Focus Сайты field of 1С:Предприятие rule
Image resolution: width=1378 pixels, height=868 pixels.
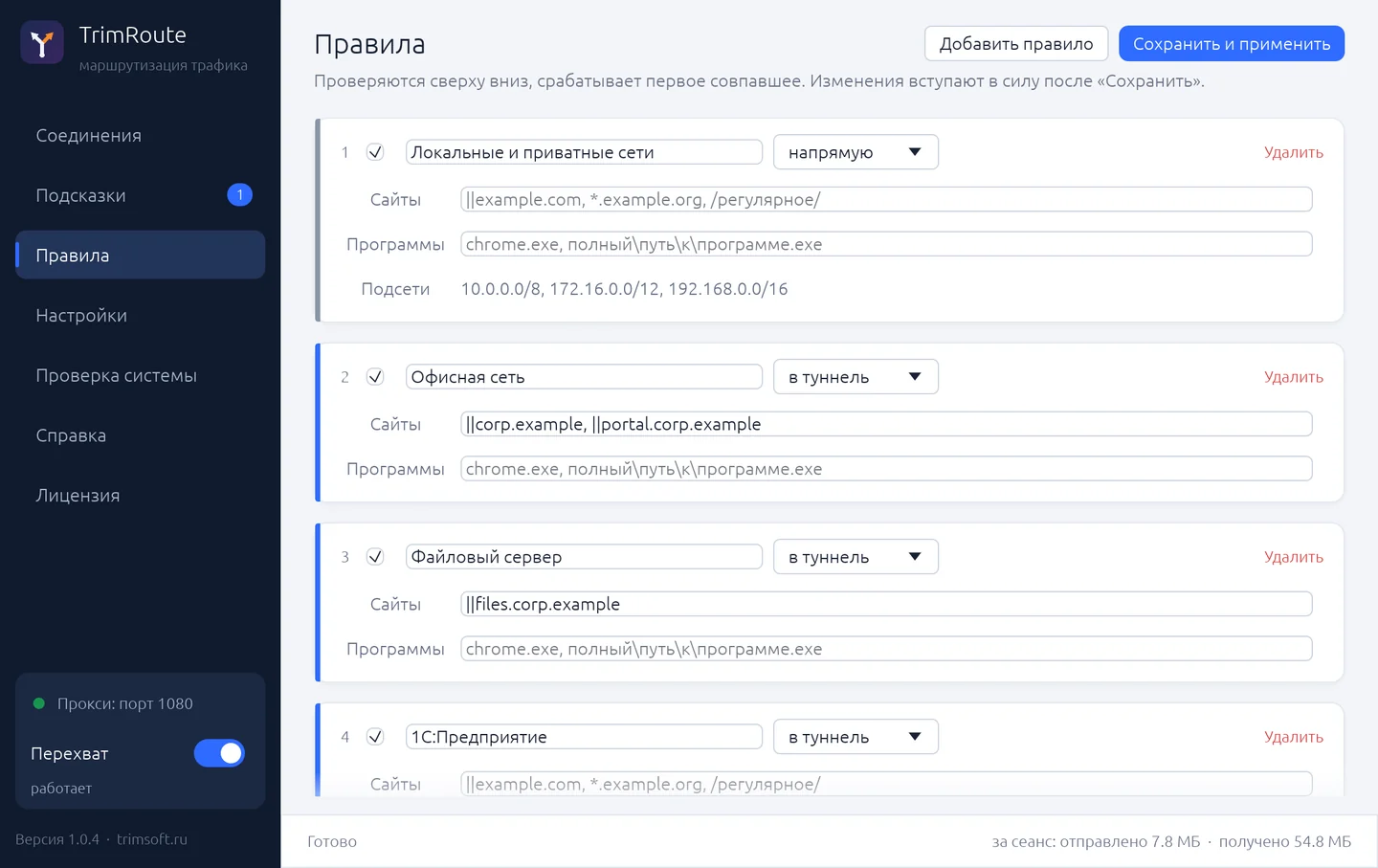pyautogui.click(x=886, y=784)
